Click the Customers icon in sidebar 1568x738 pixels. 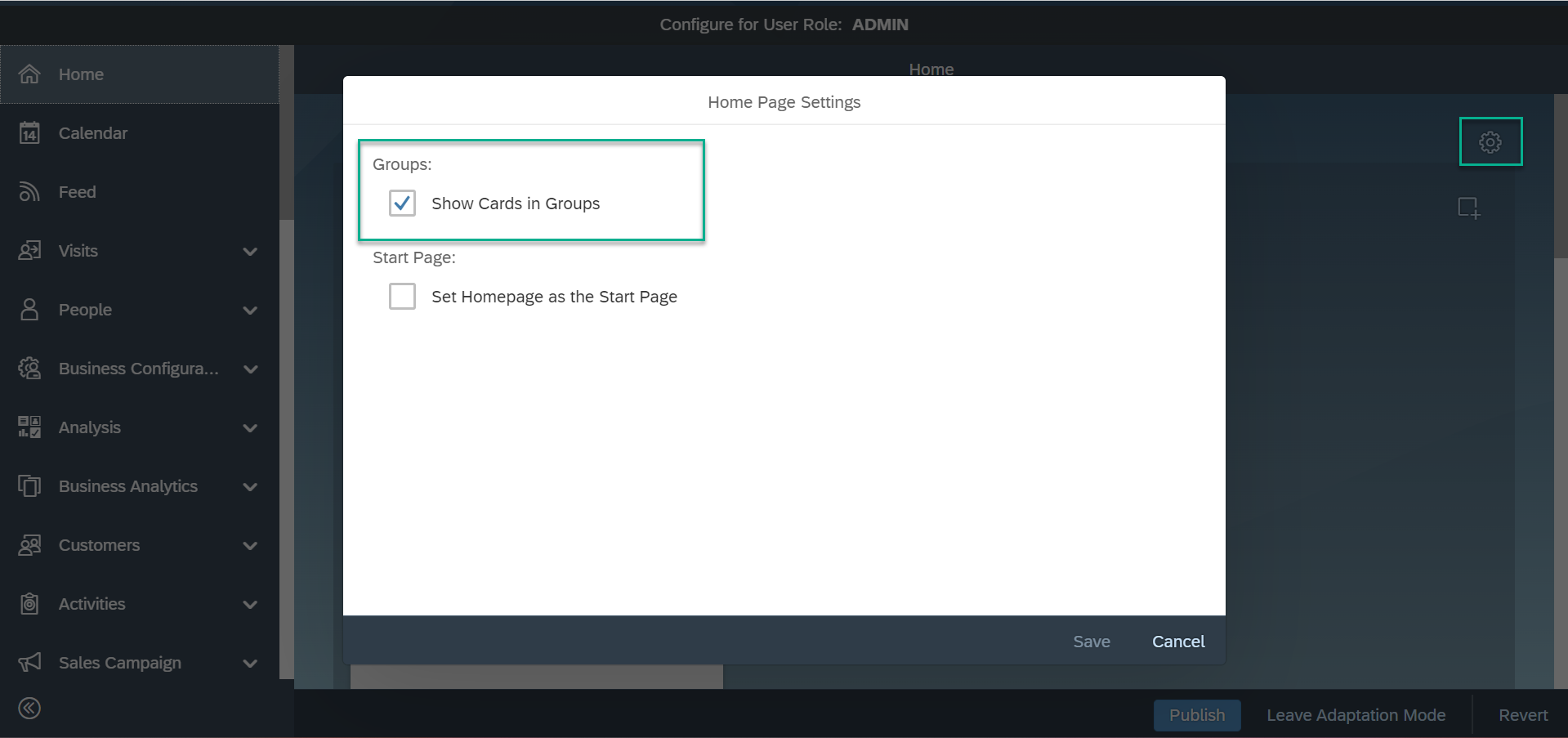point(29,545)
